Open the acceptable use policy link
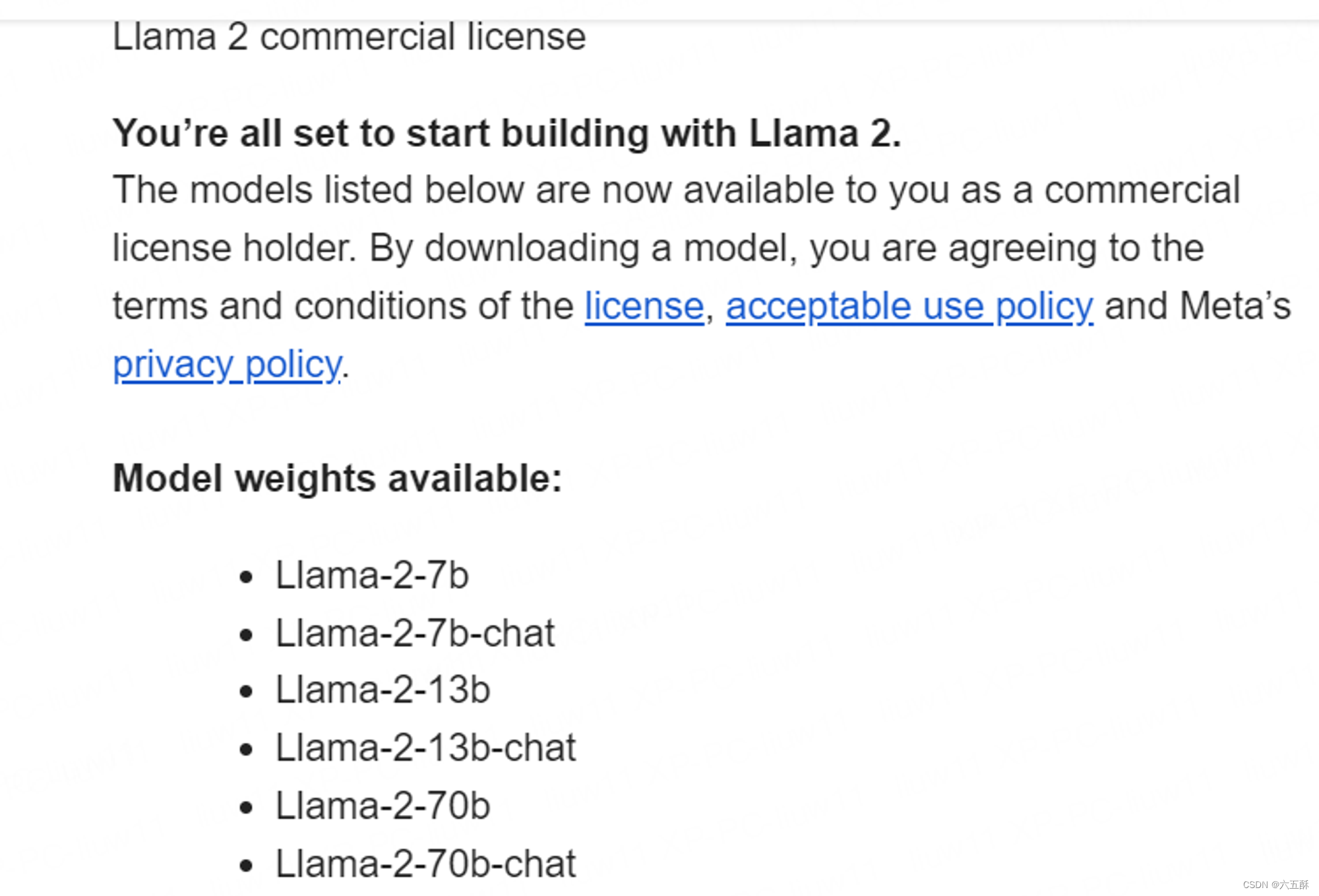The image size is (1319, 896). click(x=909, y=307)
